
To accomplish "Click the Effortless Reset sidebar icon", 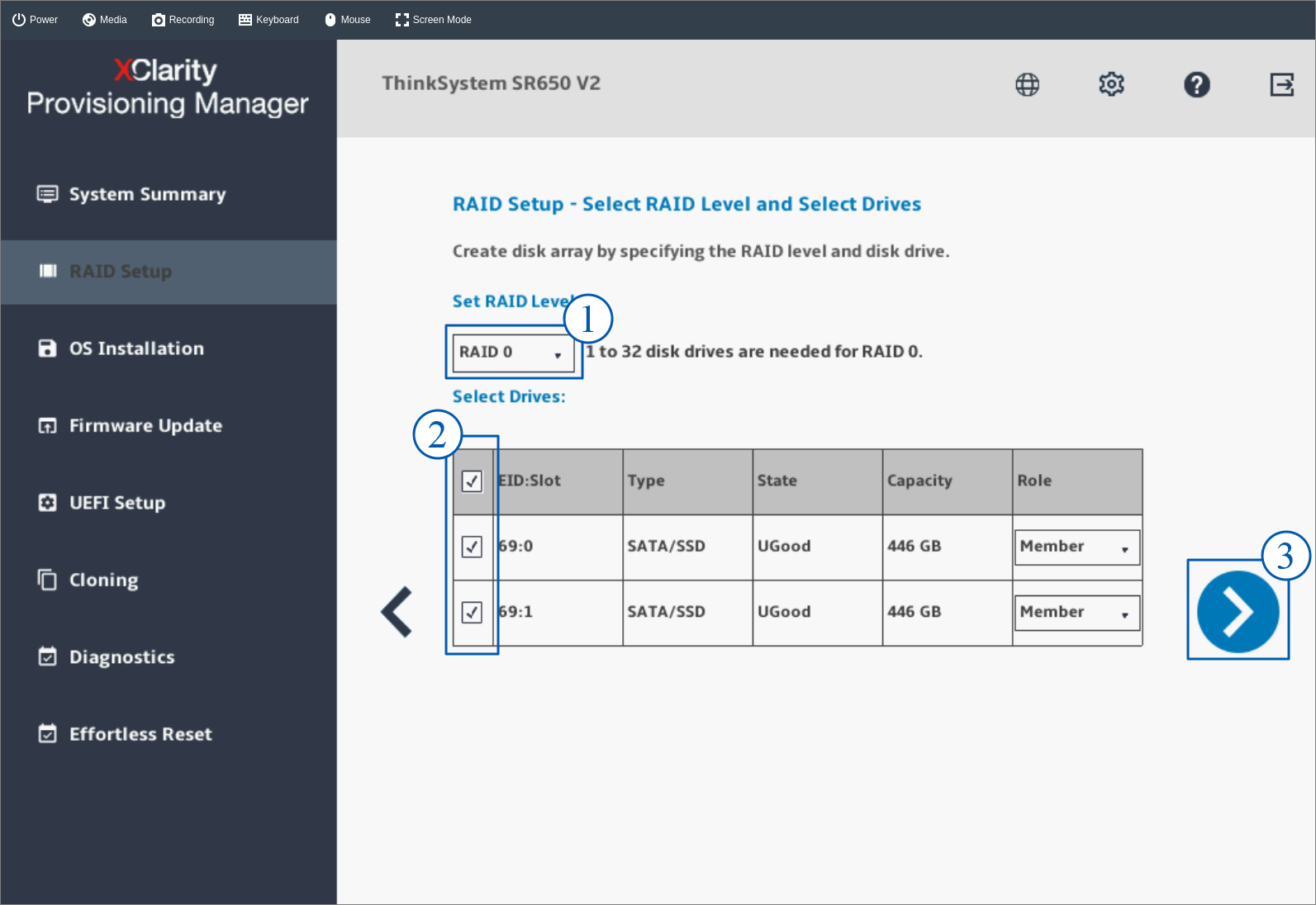I will tap(48, 733).
